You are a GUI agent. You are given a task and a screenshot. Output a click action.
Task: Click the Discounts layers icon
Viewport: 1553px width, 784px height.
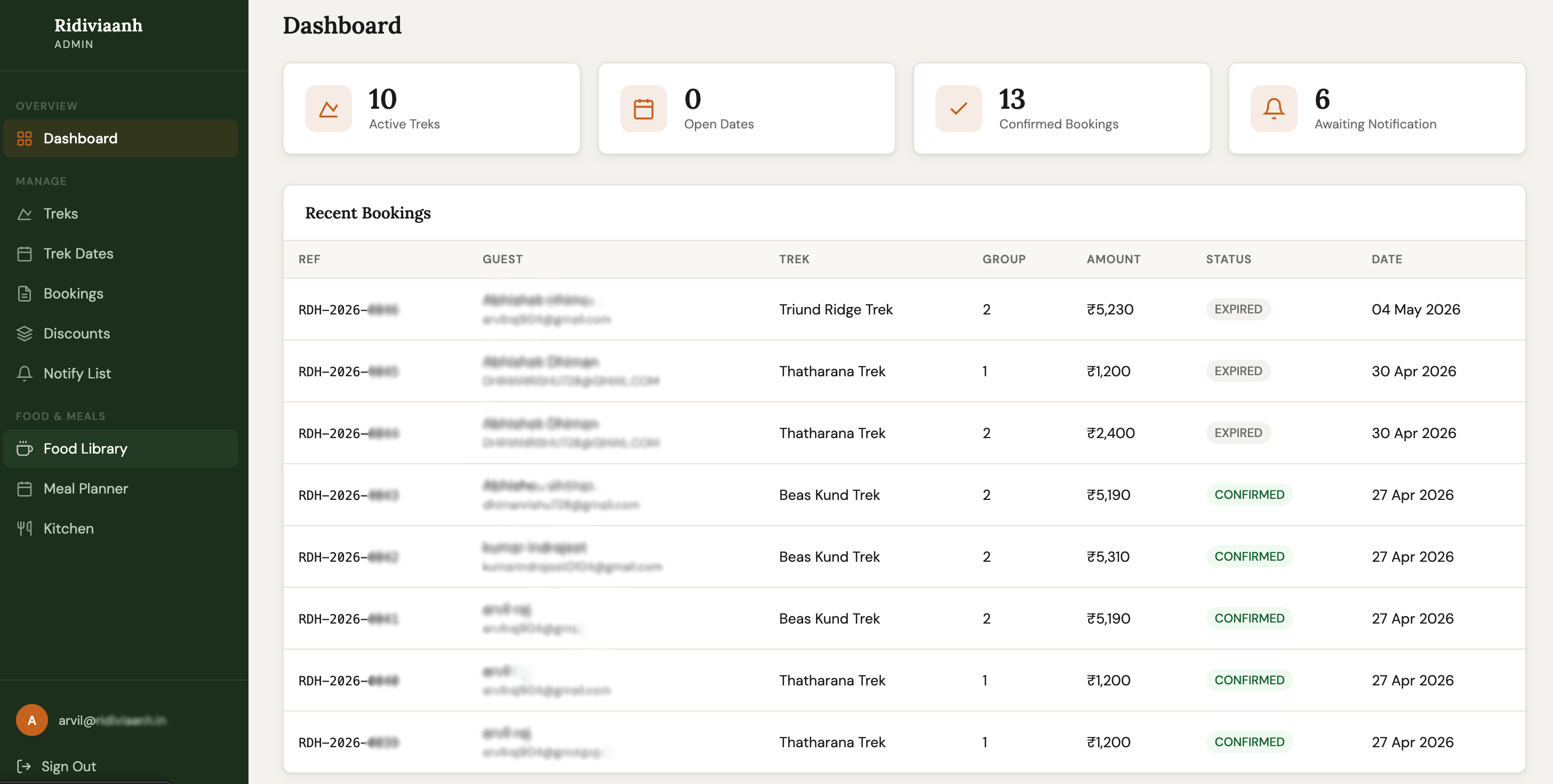(x=25, y=333)
